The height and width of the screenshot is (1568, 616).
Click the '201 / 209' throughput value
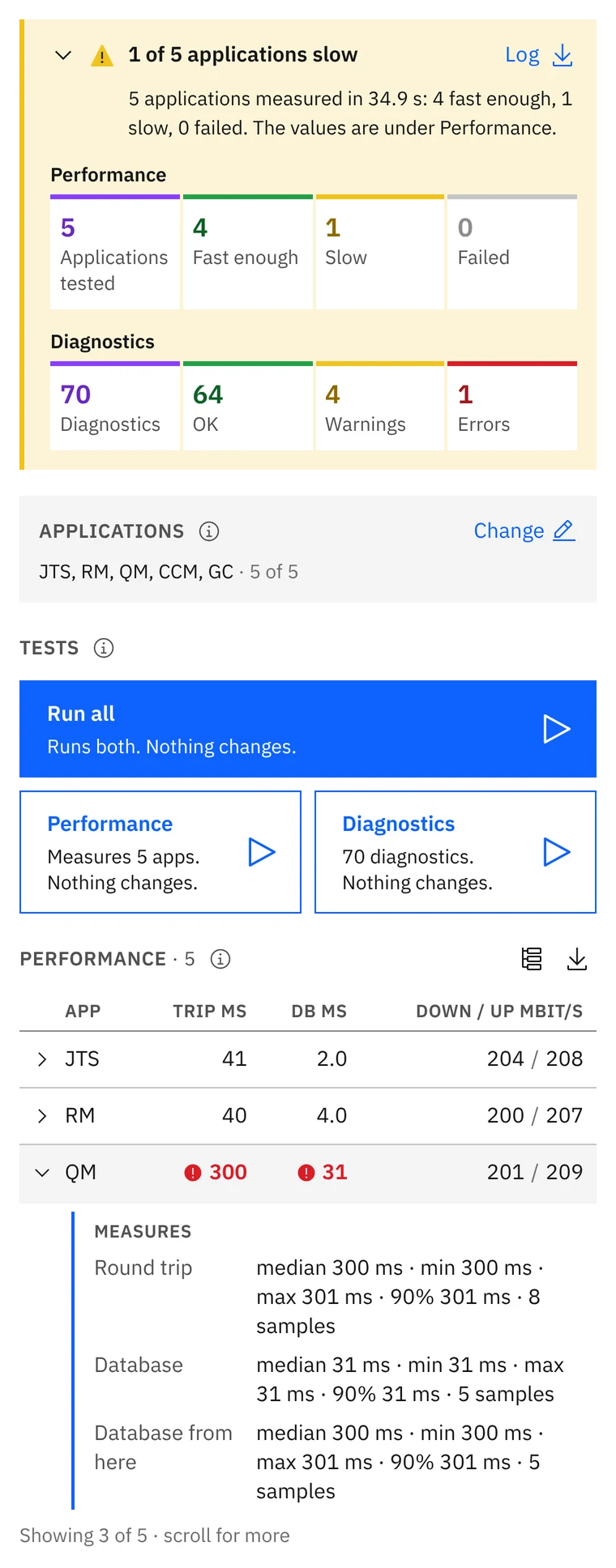pos(535,1172)
